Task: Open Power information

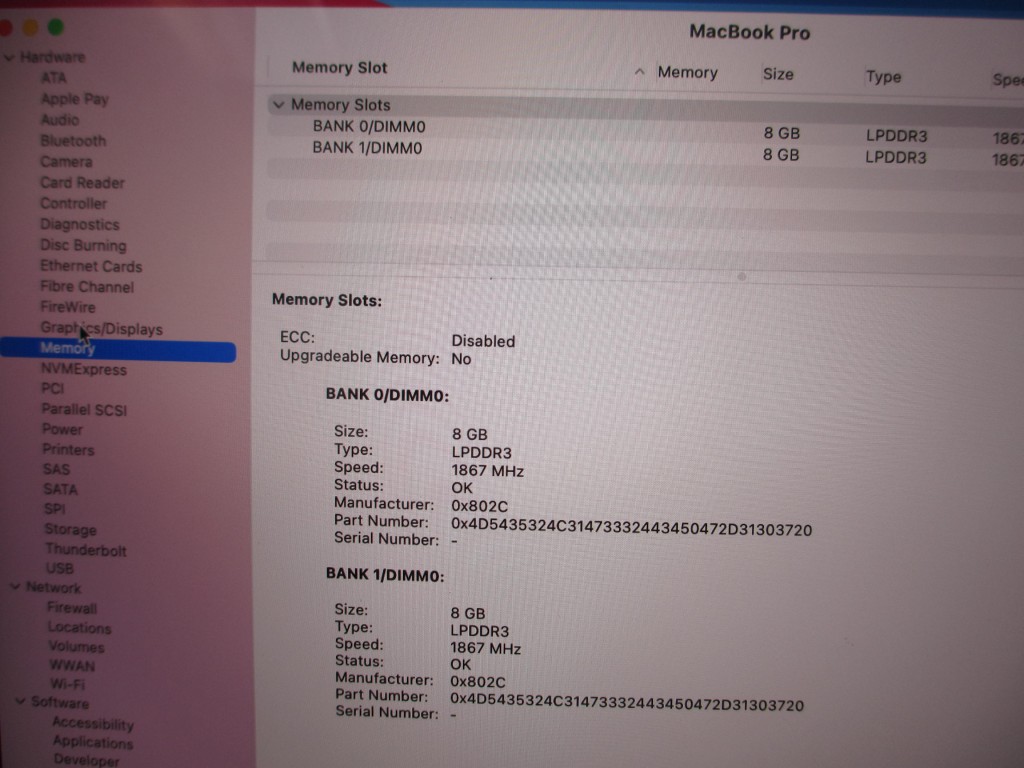Action: click(x=62, y=430)
